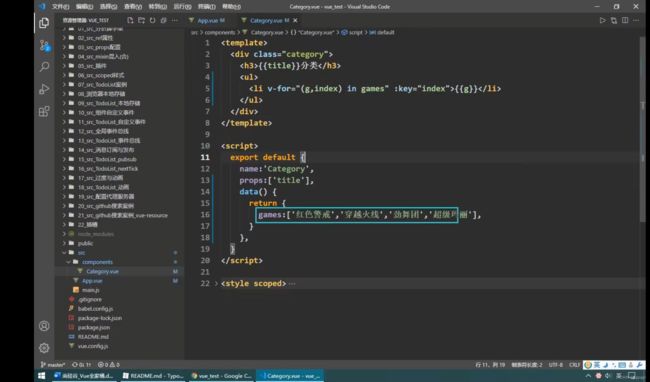Open explorer More Actions ellipsis
This screenshot has height=382, width=650.
pos(175,20)
